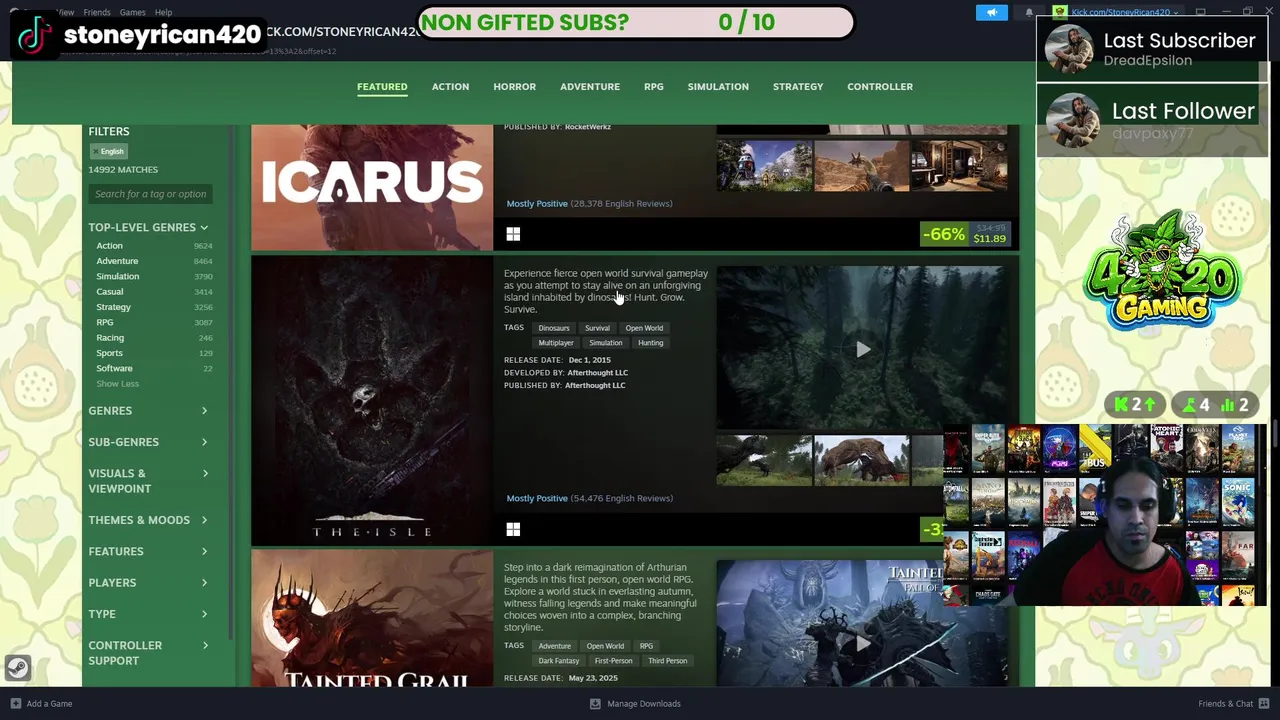Screen dimensions: 1280x720
Task: Open the ICARUS game capsule image
Action: tap(372, 187)
